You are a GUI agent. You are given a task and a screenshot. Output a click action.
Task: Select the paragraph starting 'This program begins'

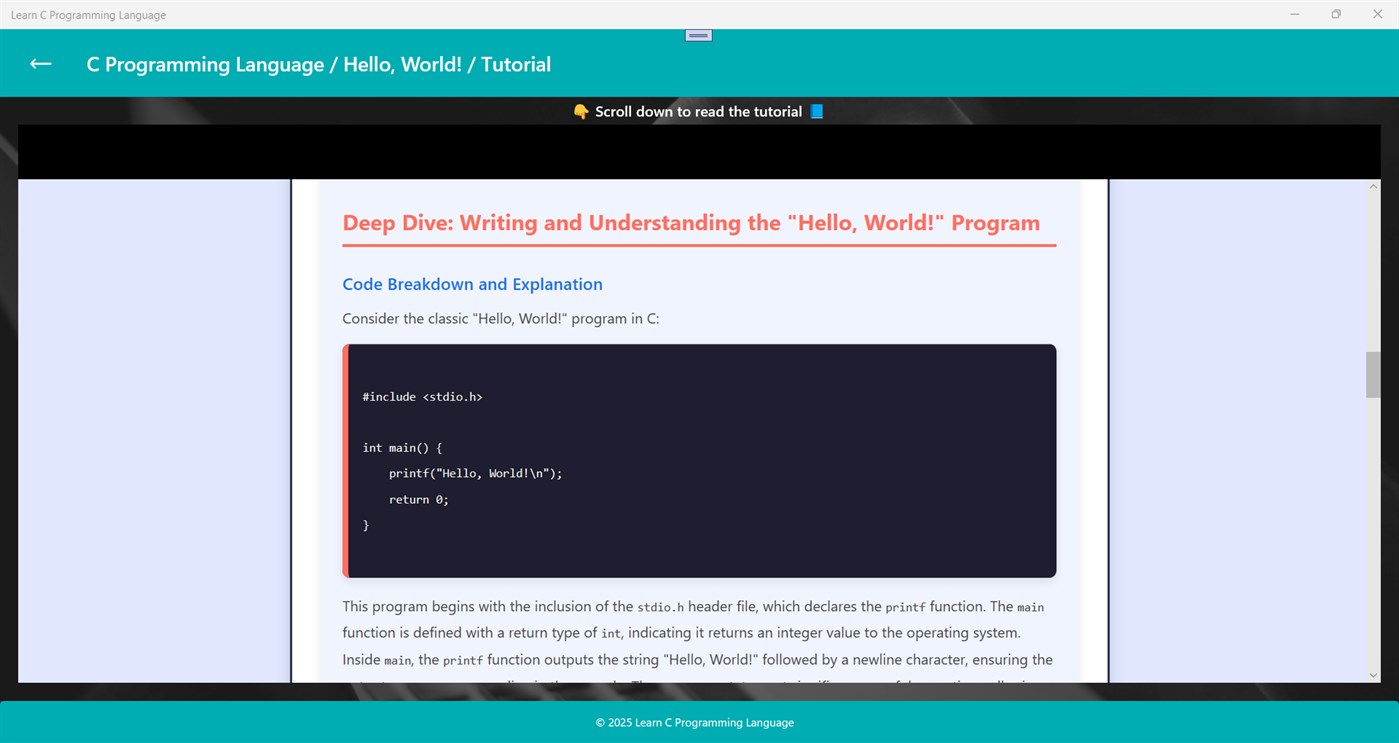point(697,632)
